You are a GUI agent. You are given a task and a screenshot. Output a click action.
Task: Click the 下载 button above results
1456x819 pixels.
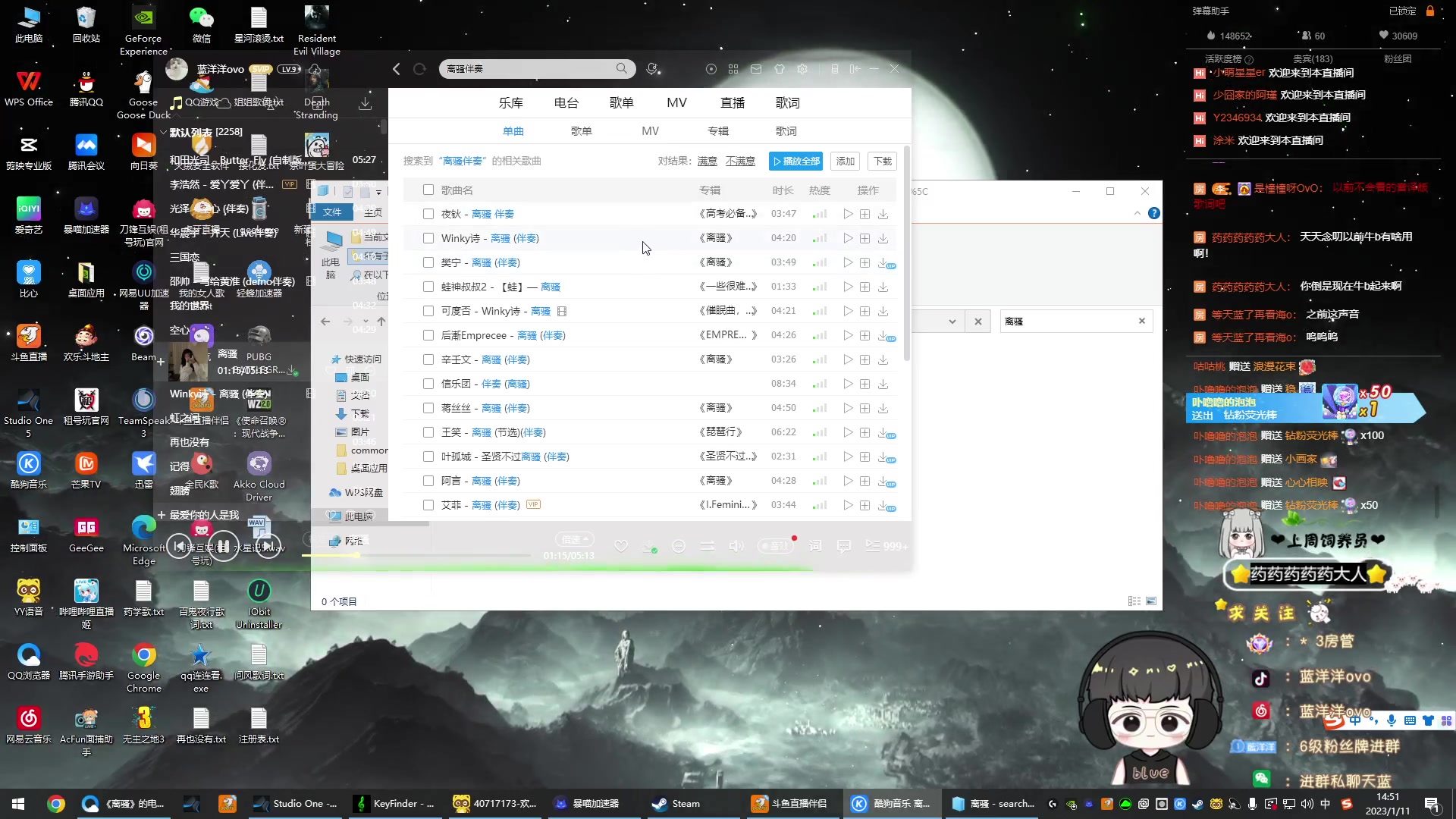(x=883, y=162)
